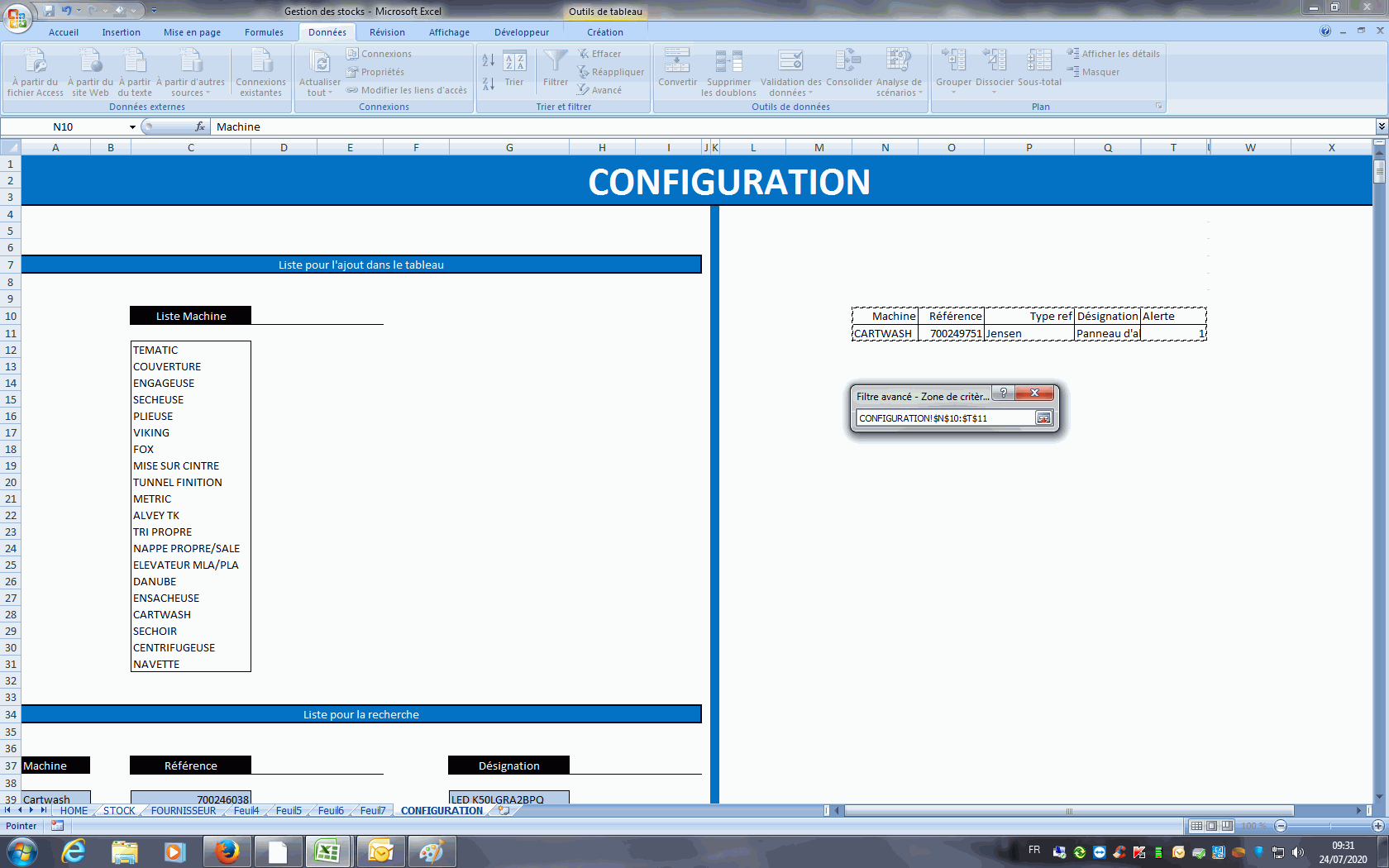Image resolution: width=1389 pixels, height=868 pixels.
Task: Switch to the HOME sheet
Action: point(74,811)
